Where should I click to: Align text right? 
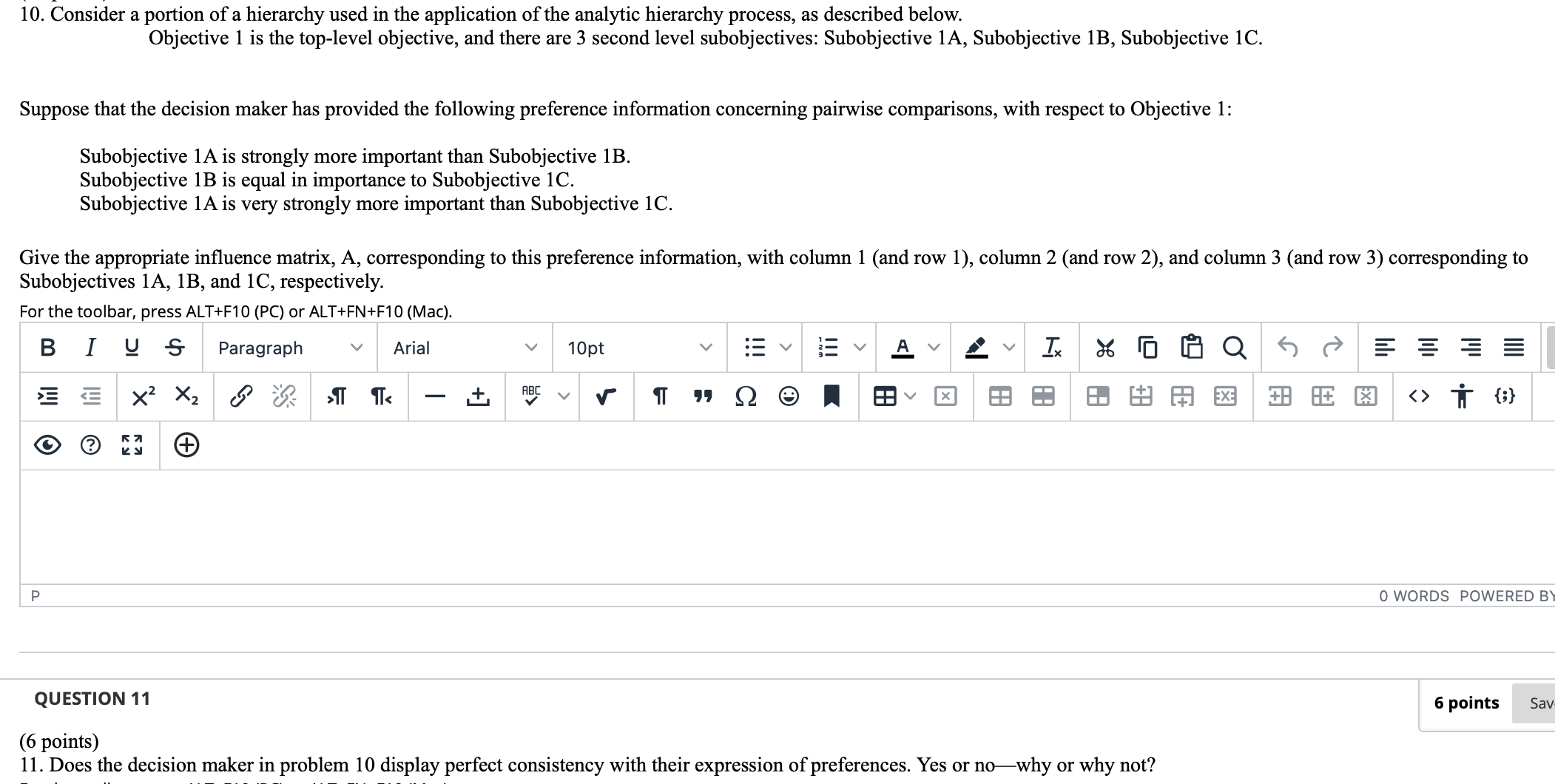coord(1471,348)
